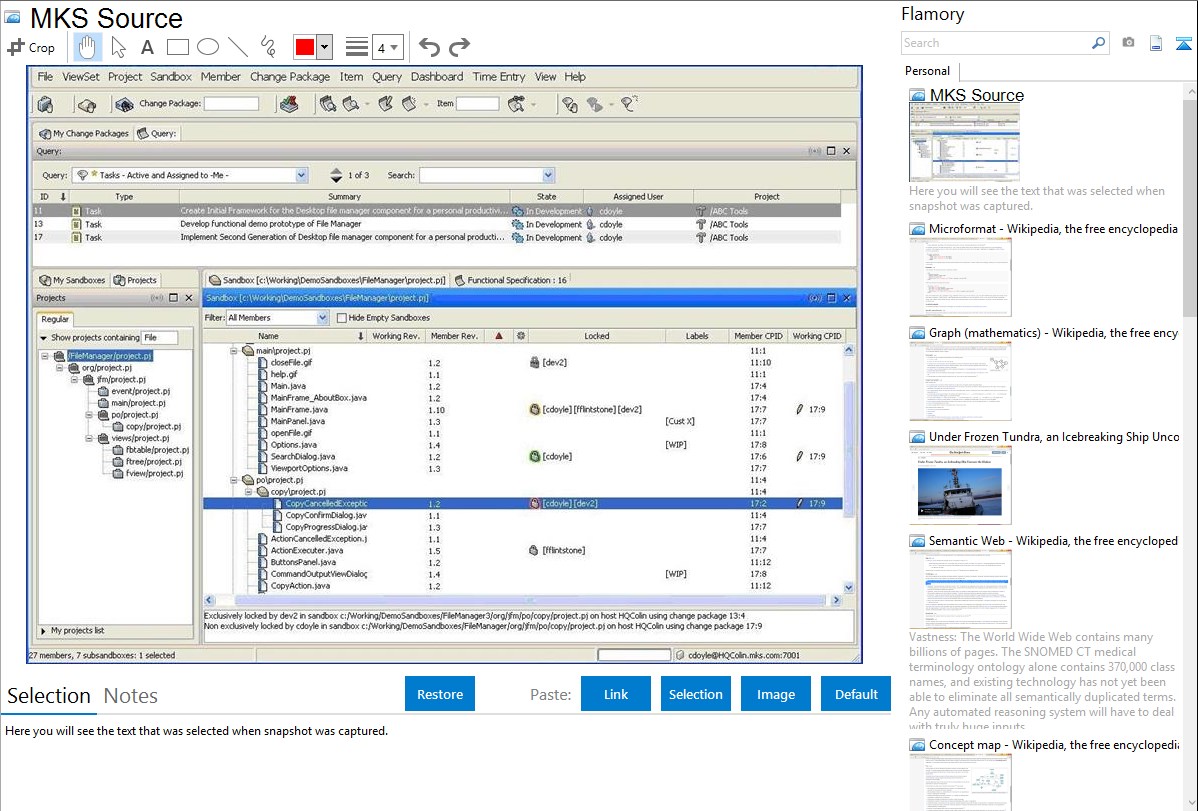1198x811 pixels.
Task: Select the freehand drawing tool
Action: tap(268, 47)
